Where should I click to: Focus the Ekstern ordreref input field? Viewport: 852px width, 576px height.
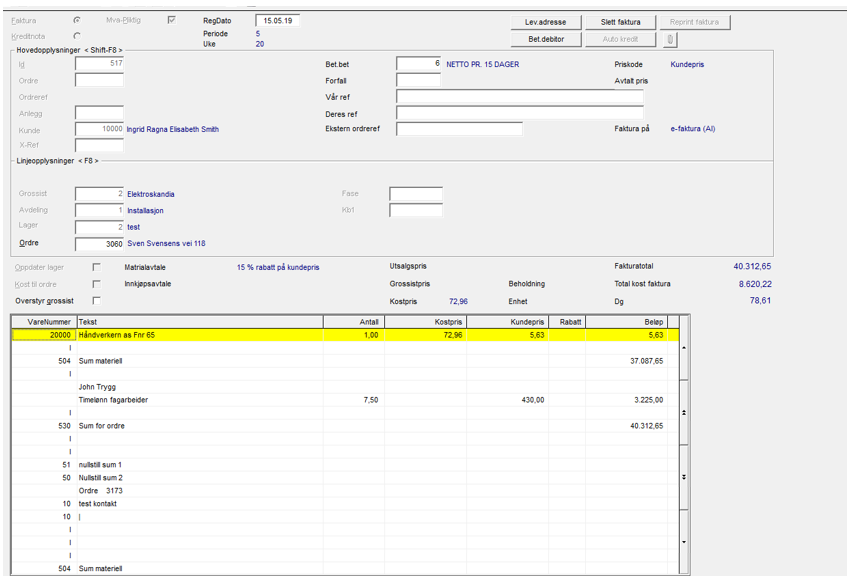(x=459, y=129)
